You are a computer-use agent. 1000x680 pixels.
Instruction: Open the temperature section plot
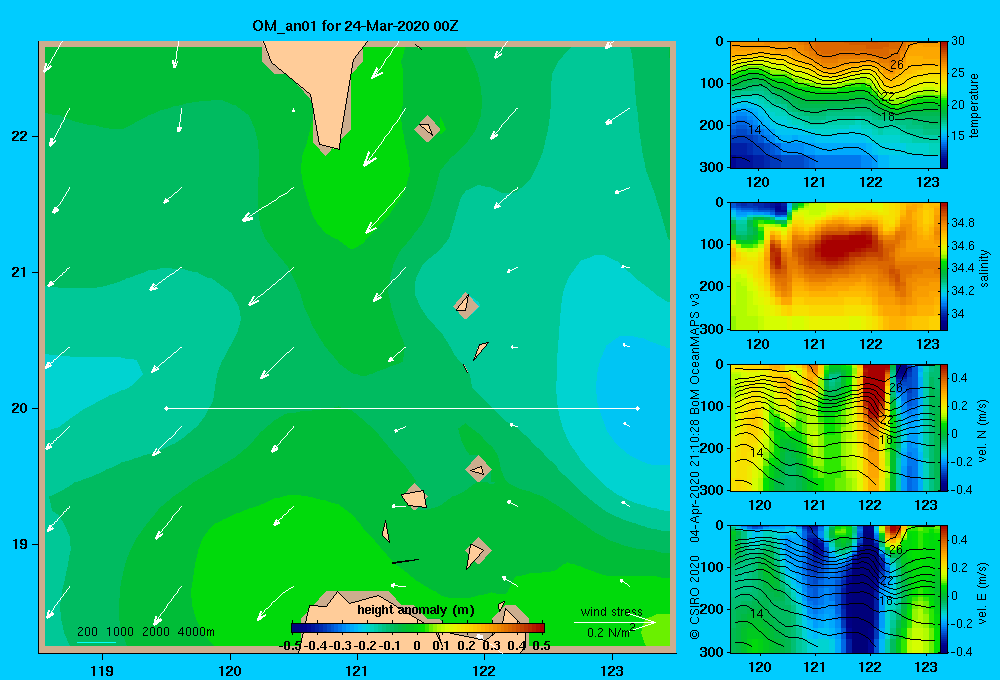point(834,105)
